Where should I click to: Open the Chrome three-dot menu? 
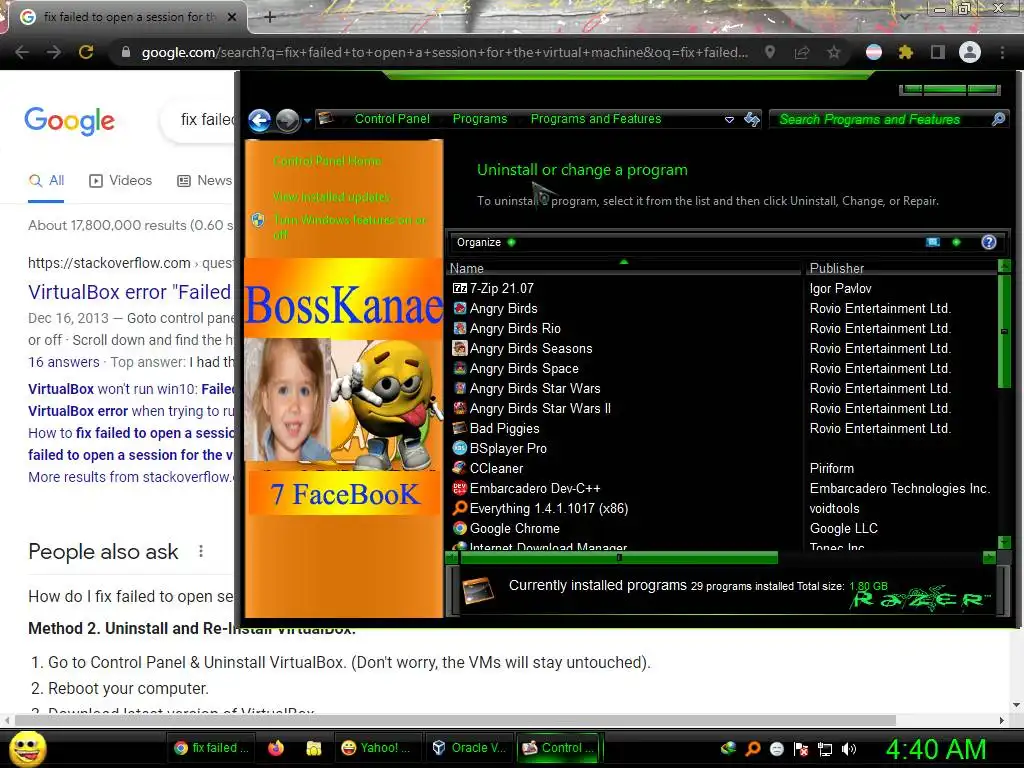tap(1002, 52)
